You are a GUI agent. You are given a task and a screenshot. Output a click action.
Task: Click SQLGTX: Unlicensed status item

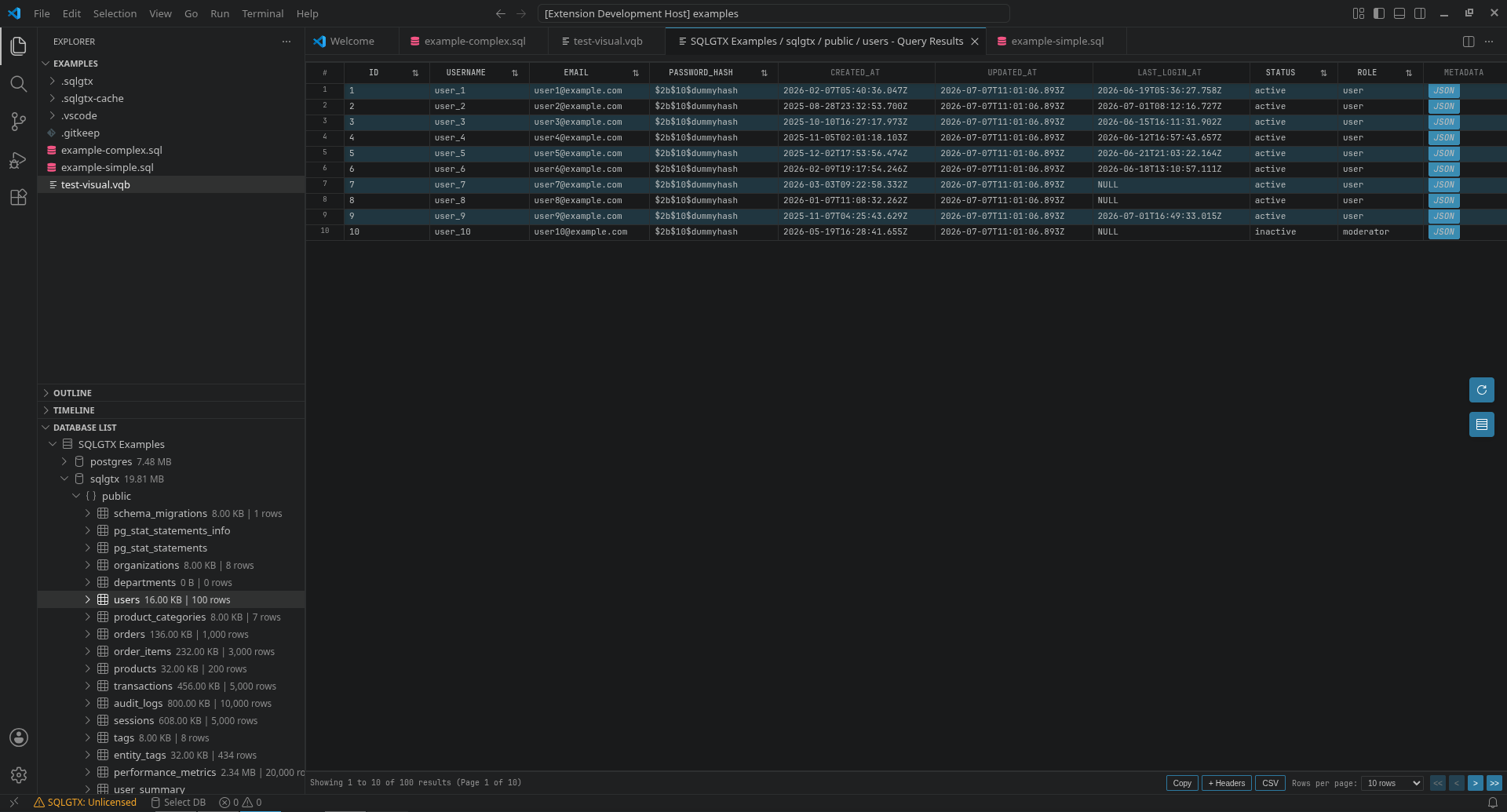pos(86,803)
